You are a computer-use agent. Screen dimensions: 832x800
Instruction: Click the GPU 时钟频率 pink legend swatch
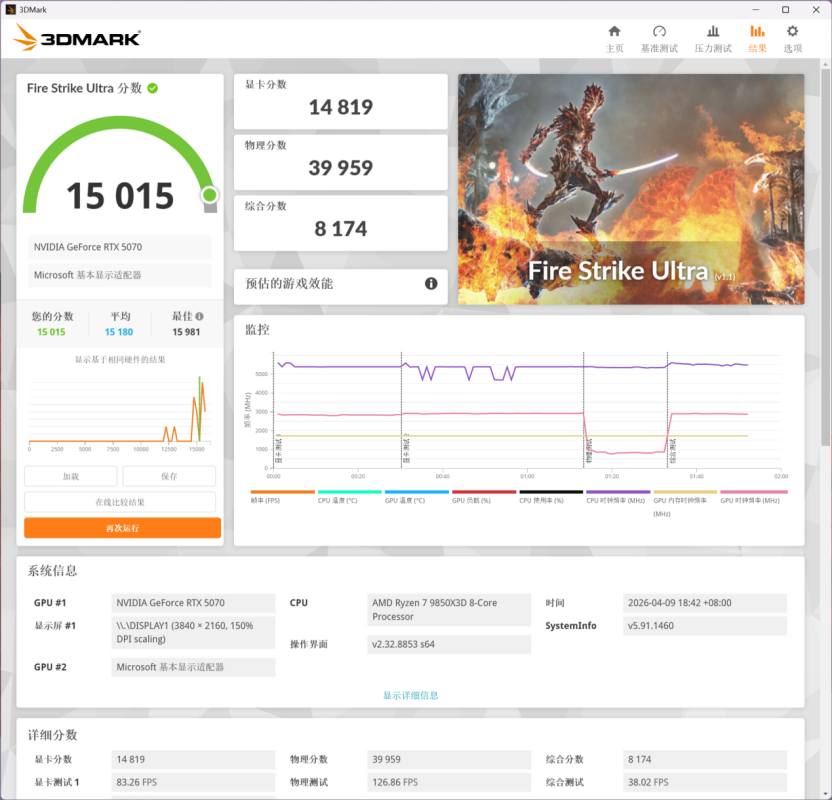tap(753, 492)
